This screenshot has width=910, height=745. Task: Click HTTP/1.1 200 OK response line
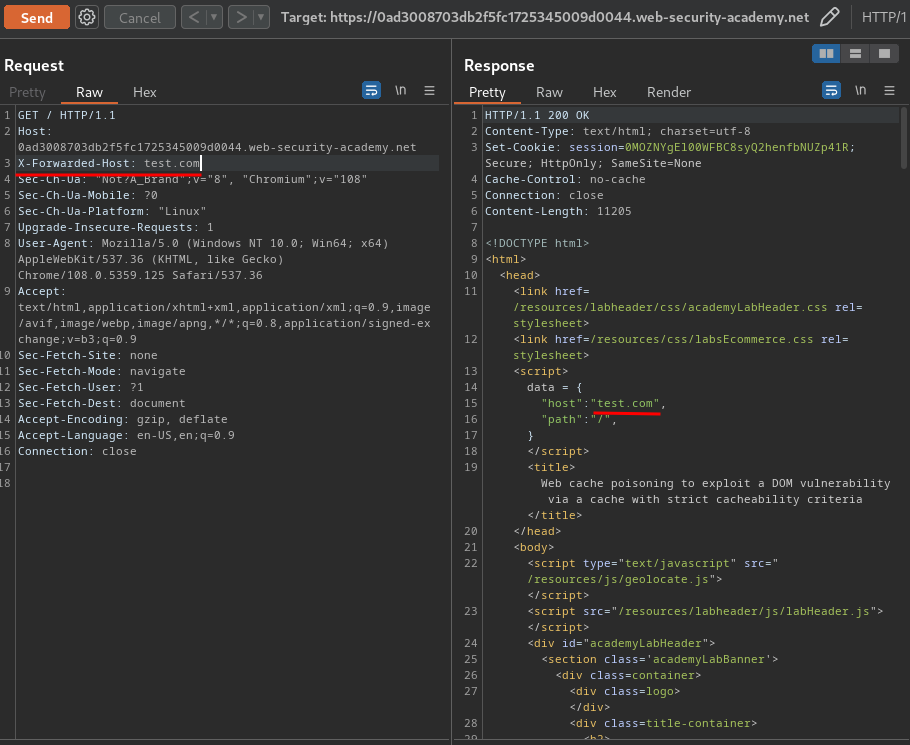pyautogui.click(x=537, y=115)
